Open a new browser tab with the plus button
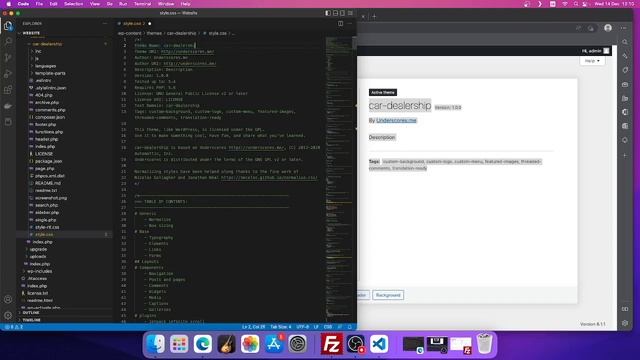This screenshot has width=640, height=360. [x=374, y=17]
